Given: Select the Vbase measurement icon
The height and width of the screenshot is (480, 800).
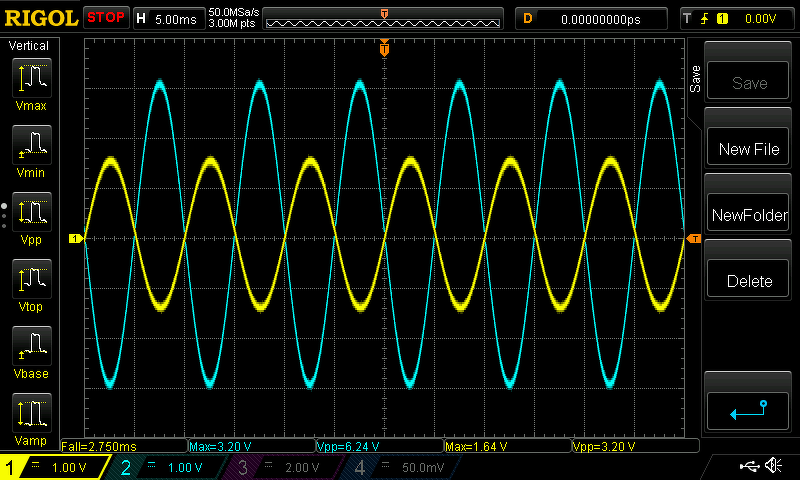Looking at the screenshot, I should point(32,346).
